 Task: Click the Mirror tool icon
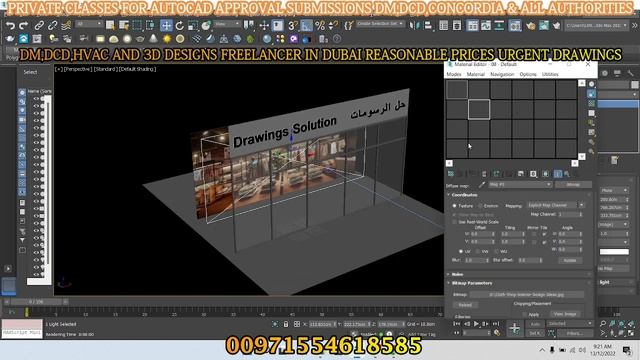point(414,26)
